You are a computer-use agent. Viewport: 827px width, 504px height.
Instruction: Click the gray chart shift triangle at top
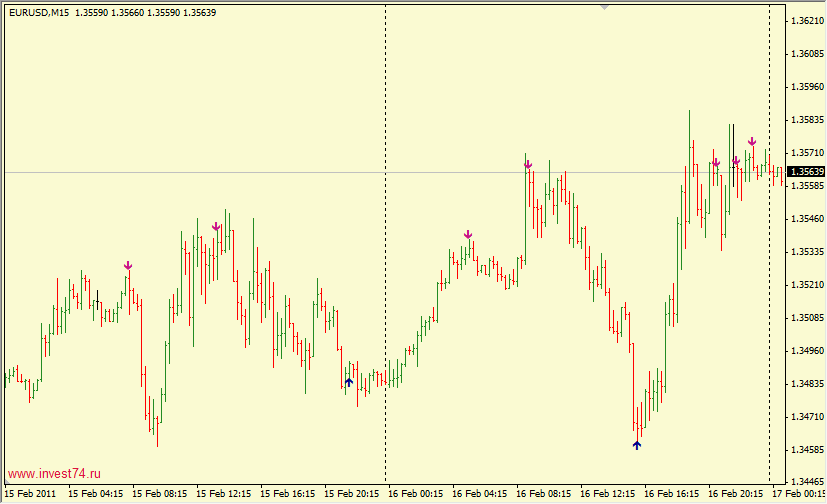point(604,6)
